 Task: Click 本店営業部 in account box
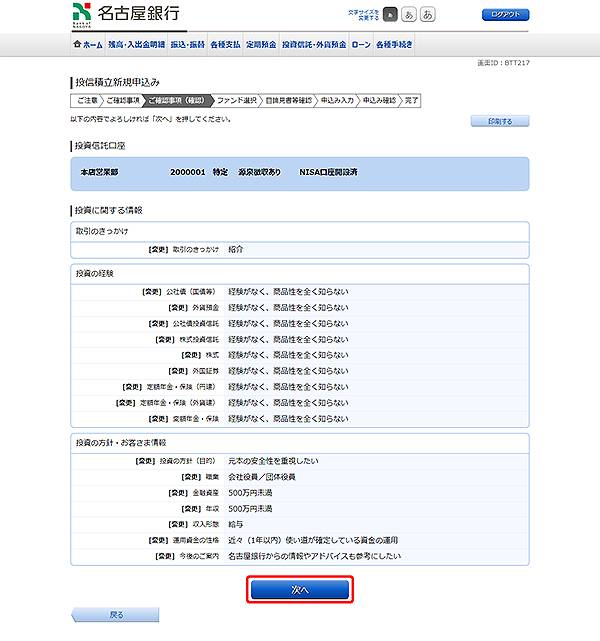(99, 172)
